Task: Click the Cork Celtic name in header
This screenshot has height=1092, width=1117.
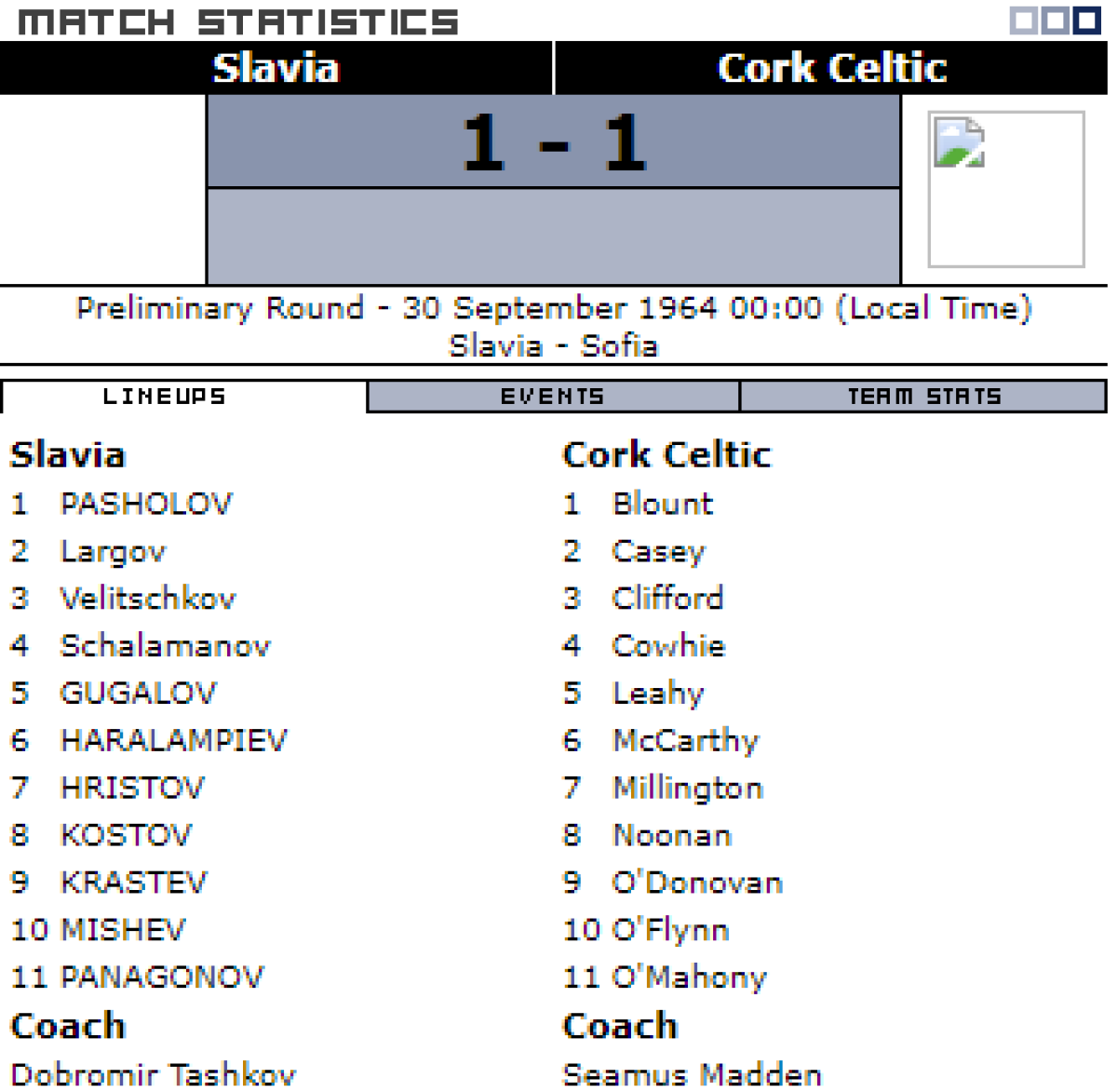Action: tap(831, 68)
